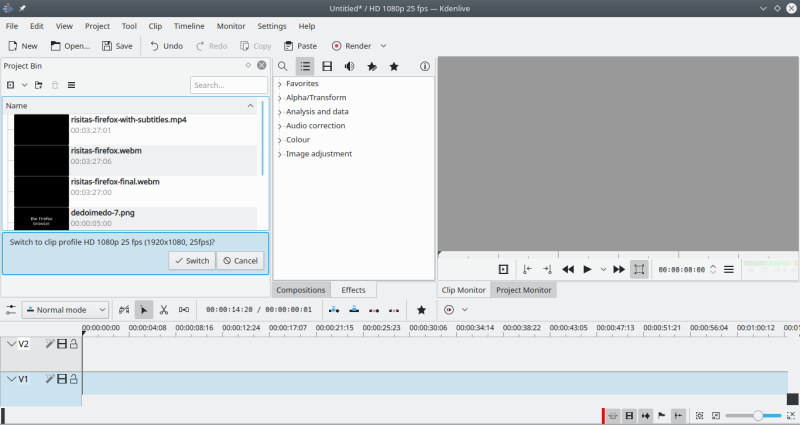Viewport: 800px width, 425px height.
Task: Toggle the lock on track V2
Action: [x=74, y=344]
